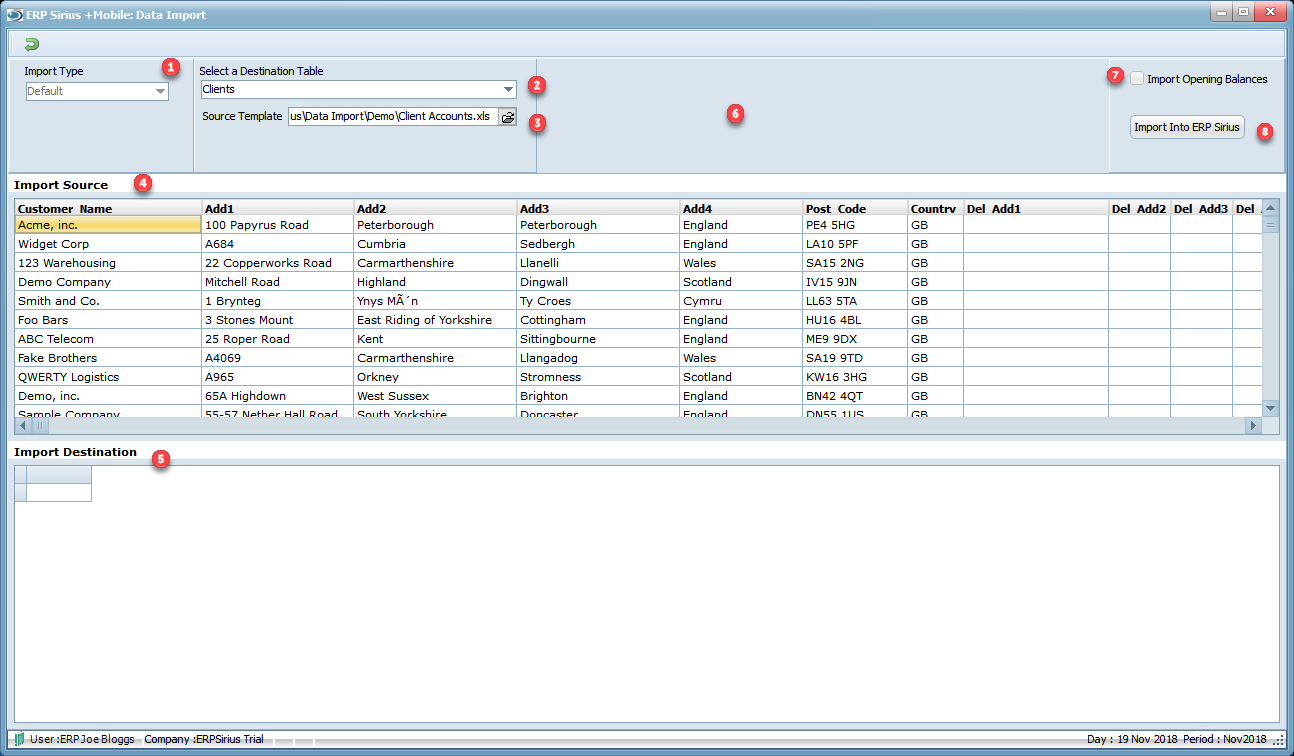Click the Mitchell Road cell
The width and height of the screenshot is (1294, 756).
click(278, 282)
